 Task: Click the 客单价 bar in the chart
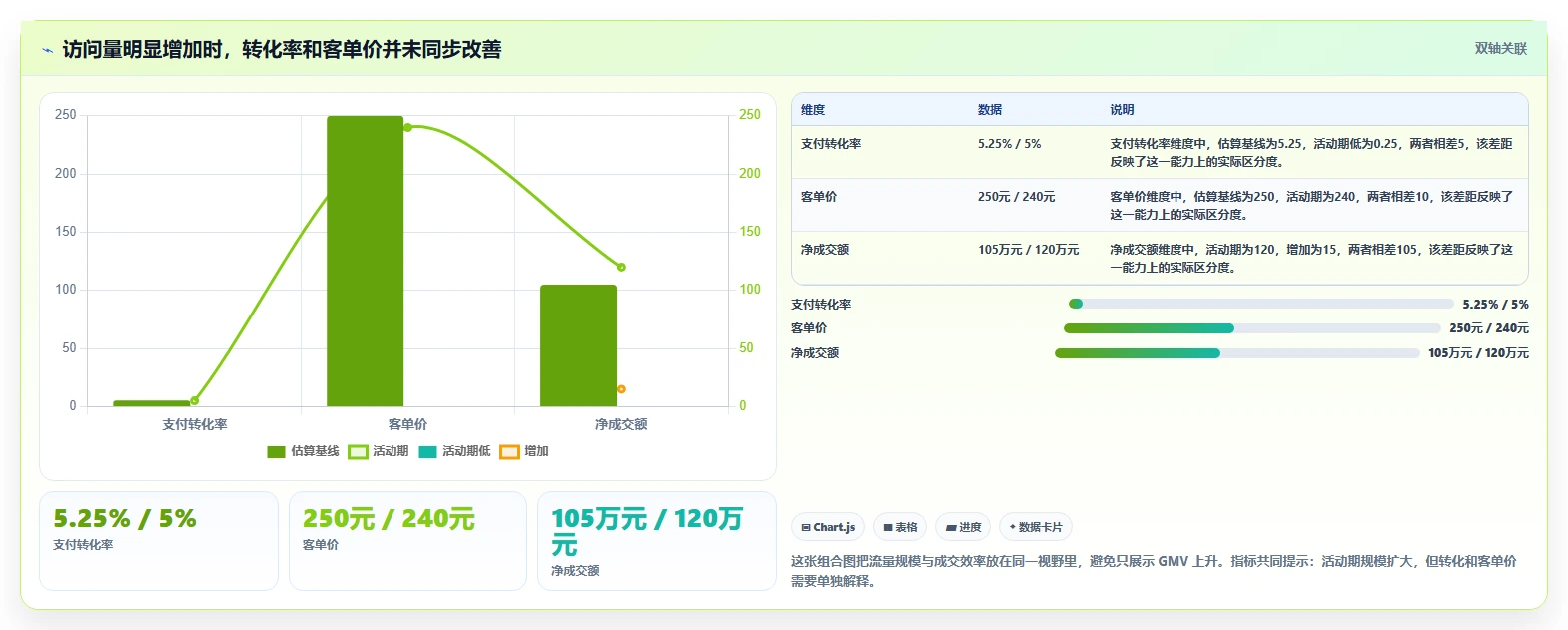(x=366, y=262)
